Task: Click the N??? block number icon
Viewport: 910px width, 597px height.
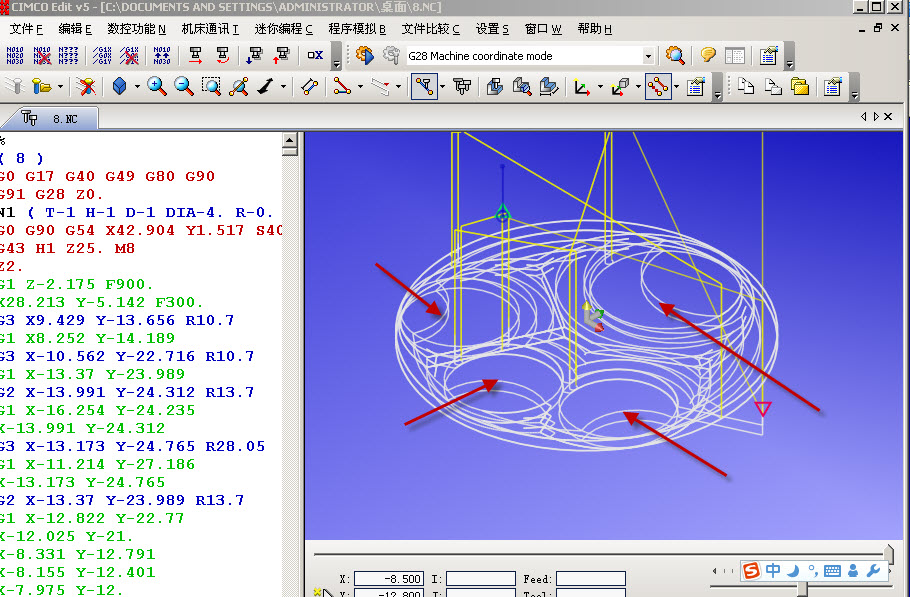Action: click(x=68, y=56)
